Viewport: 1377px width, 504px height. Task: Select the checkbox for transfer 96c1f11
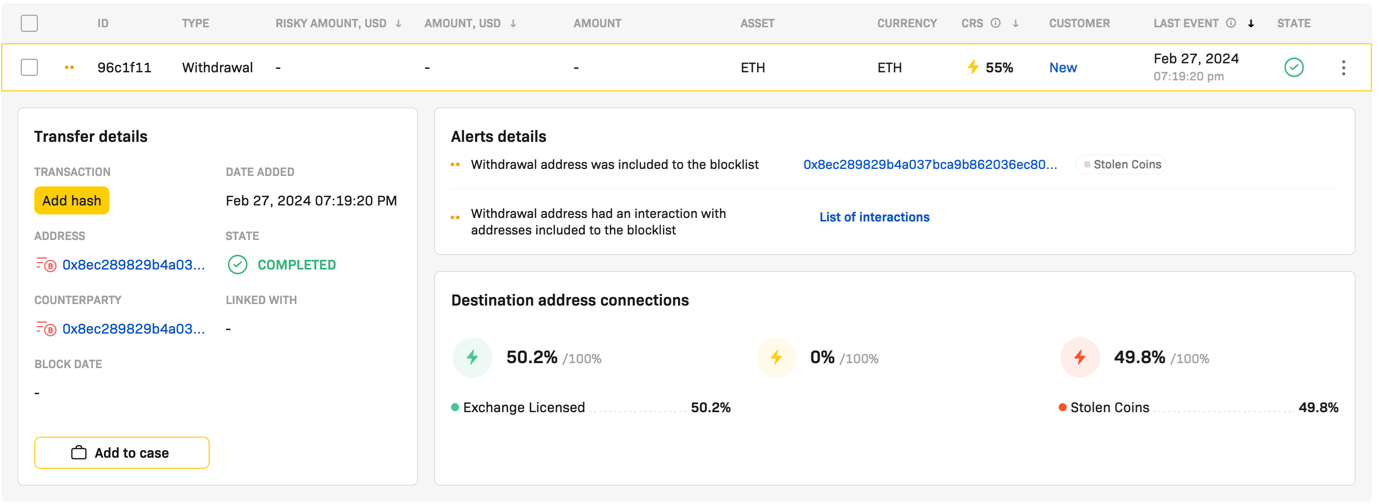click(29, 68)
